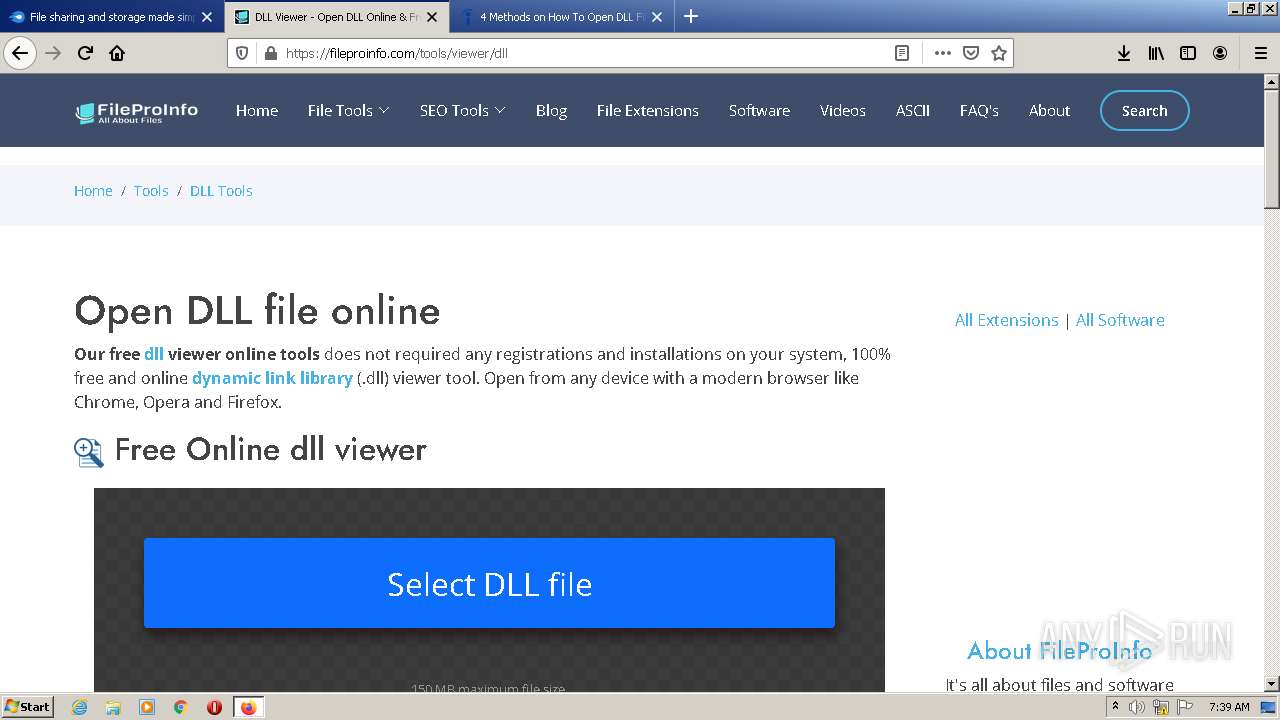Launch media player from taskbar
Screen dimensions: 1280x720
[147, 707]
